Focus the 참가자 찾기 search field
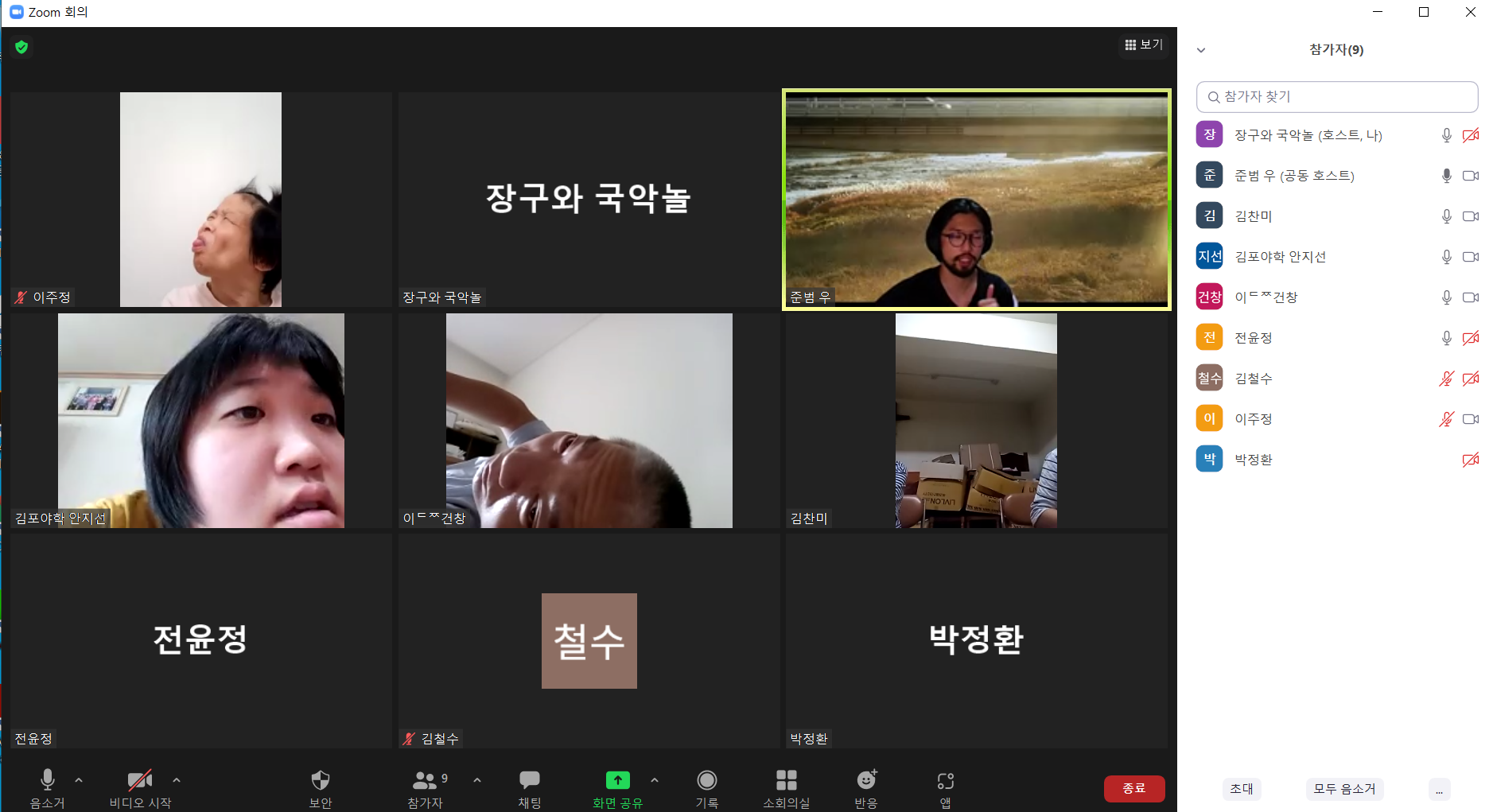The width and height of the screenshot is (1493, 812). click(x=1337, y=97)
